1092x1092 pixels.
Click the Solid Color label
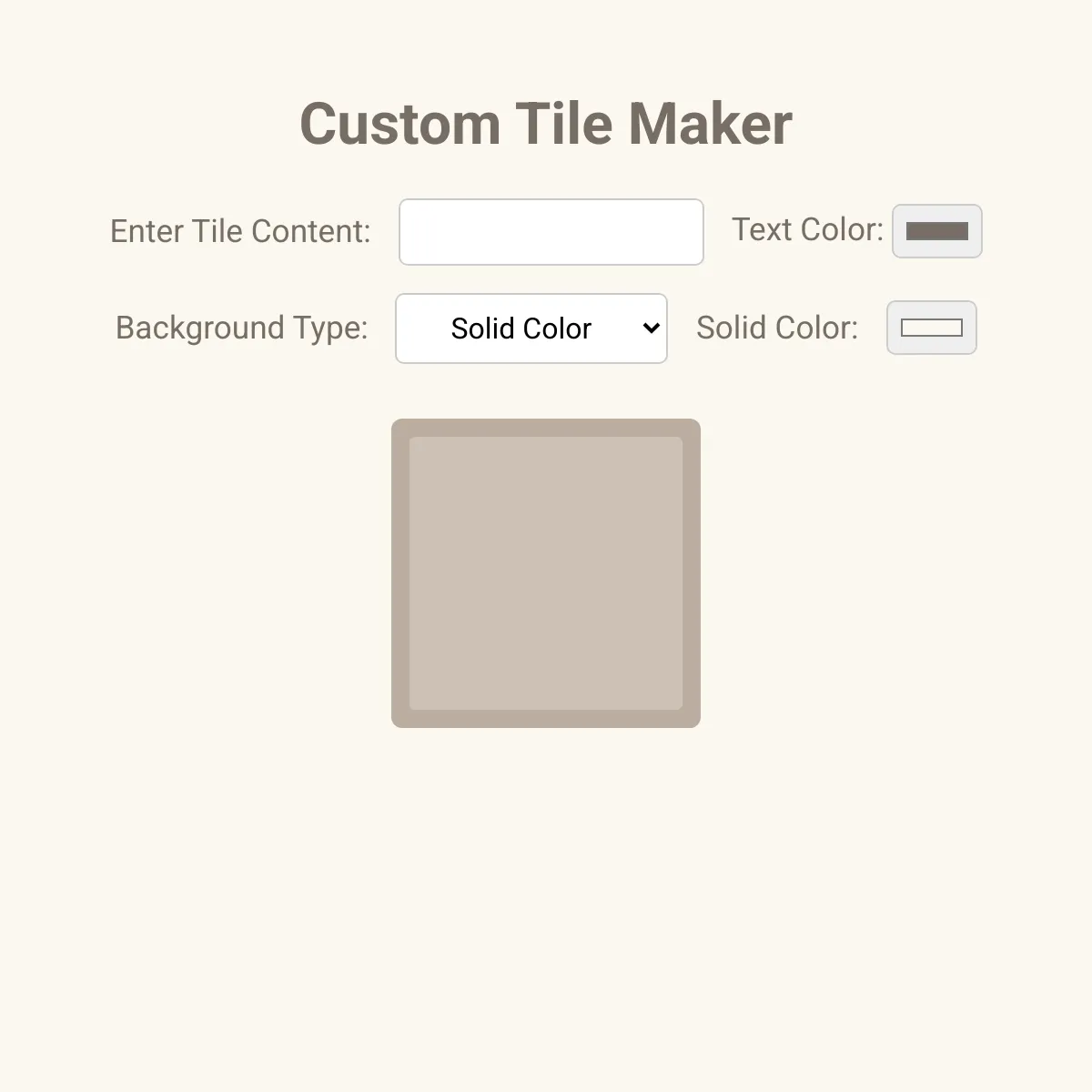(x=778, y=328)
